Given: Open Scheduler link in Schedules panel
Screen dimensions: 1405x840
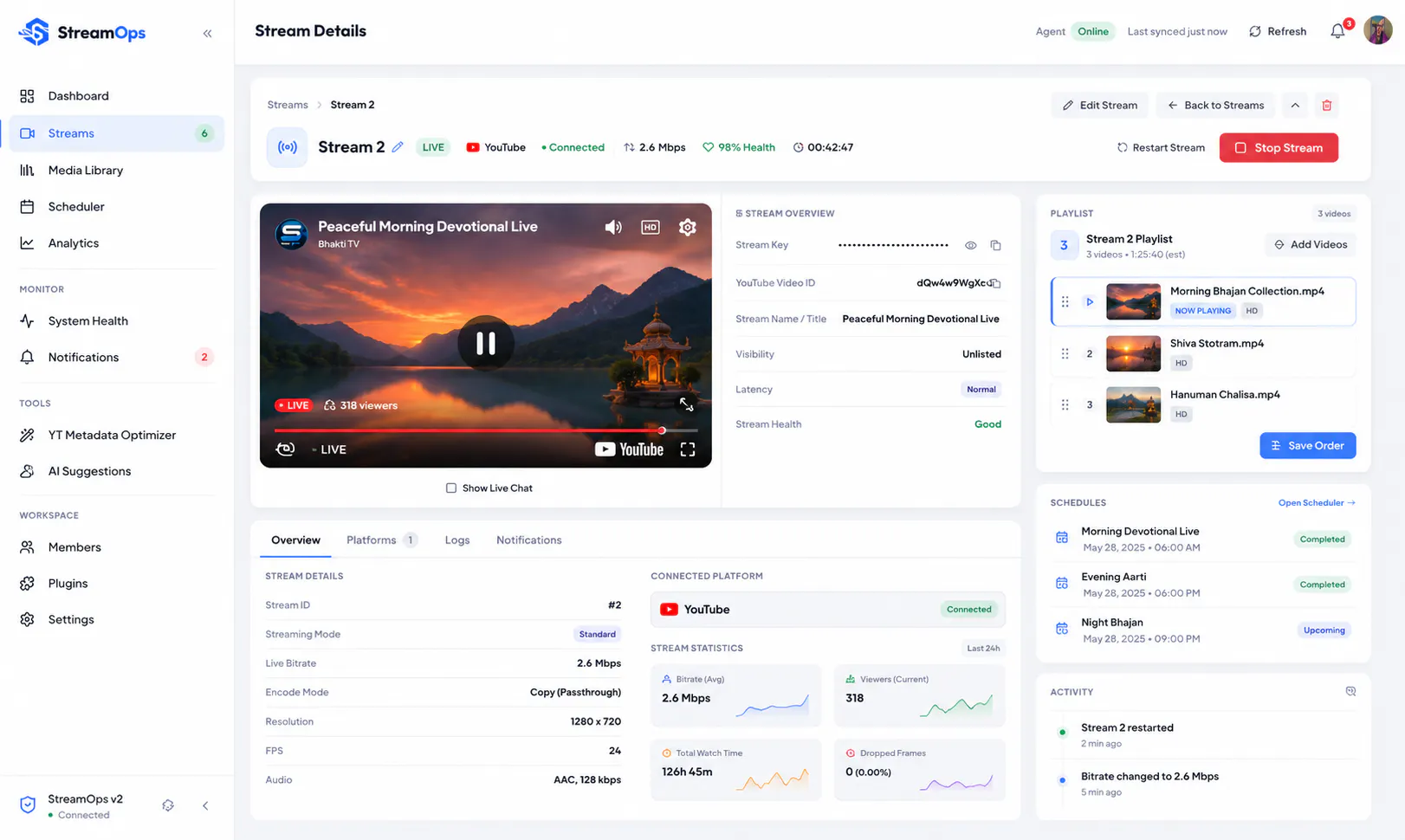Looking at the screenshot, I should 1317,503.
